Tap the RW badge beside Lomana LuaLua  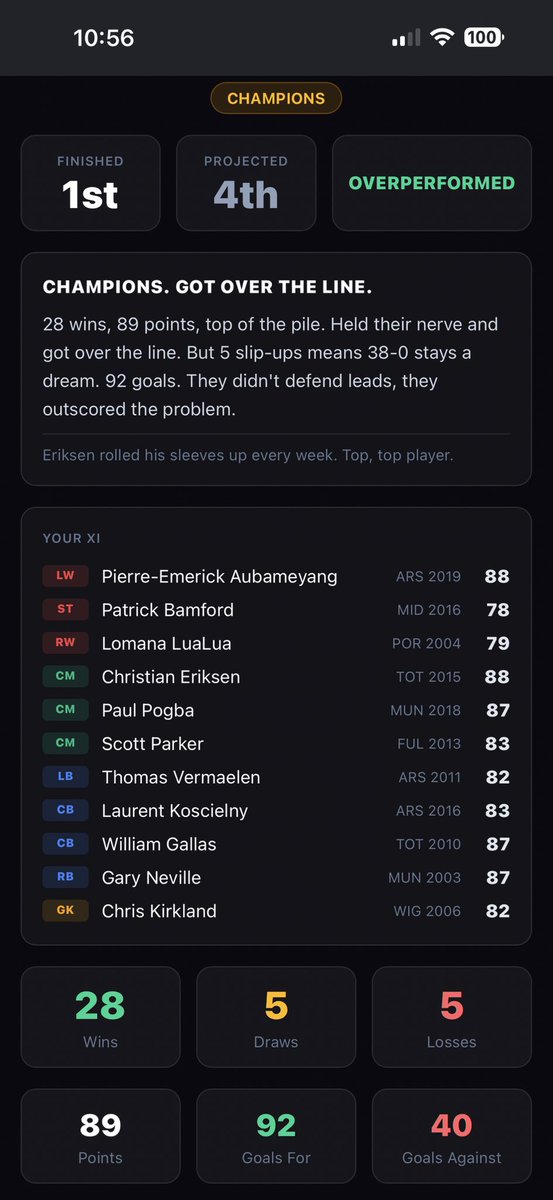(65, 643)
